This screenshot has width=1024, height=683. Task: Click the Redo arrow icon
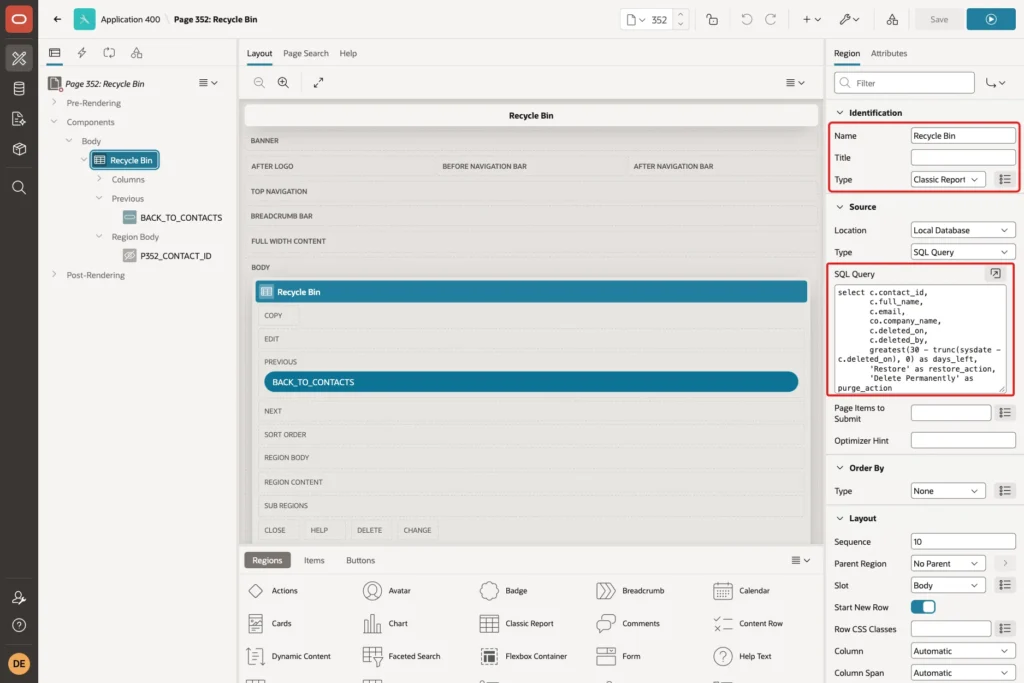click(x=771, y=20)
